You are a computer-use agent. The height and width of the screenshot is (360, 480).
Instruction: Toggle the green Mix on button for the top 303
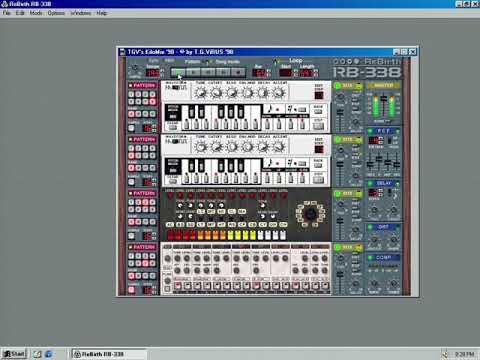[337, 86]
